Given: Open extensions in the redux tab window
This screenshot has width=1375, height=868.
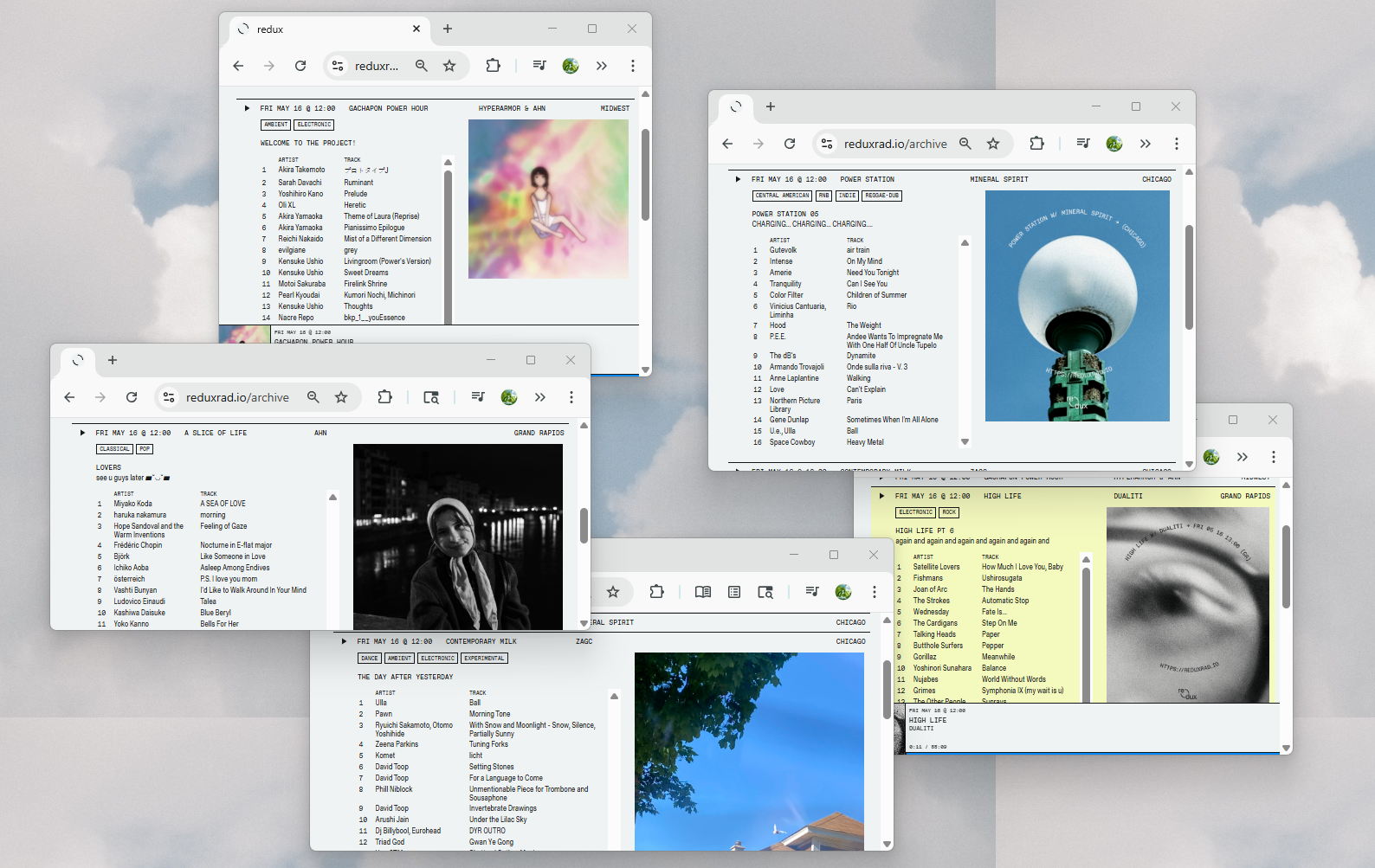Looking at the screenshot, I should (493, 66).
